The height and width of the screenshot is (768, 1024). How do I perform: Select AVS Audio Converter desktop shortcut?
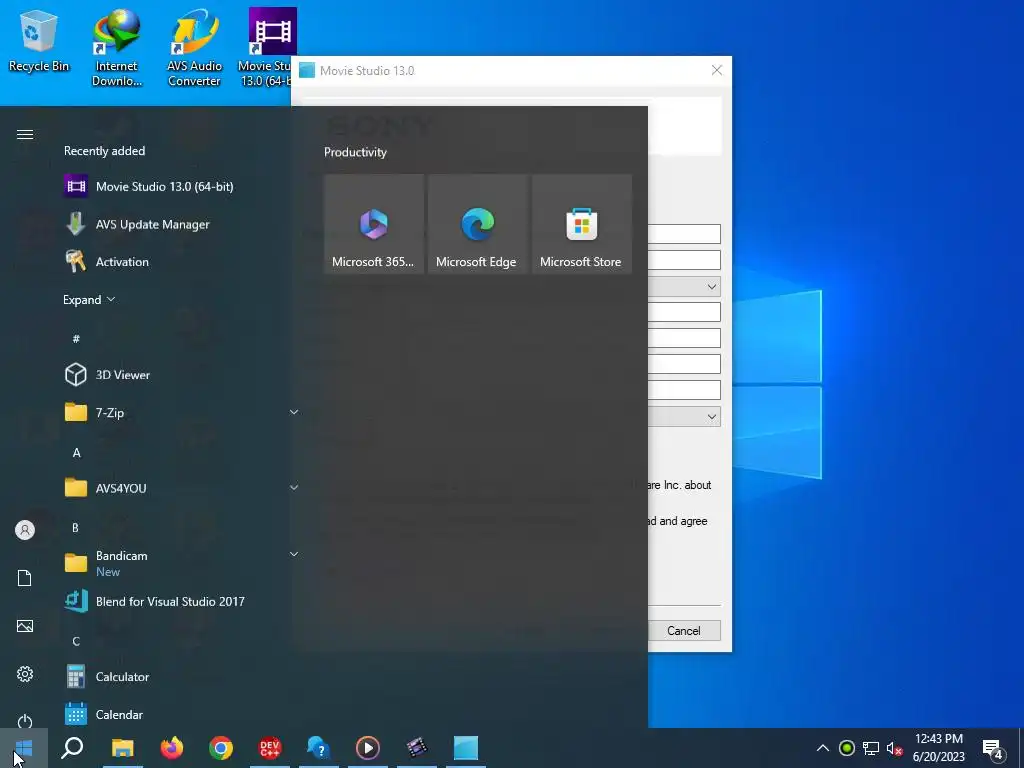pyautogui.click(x=194, y=48)
